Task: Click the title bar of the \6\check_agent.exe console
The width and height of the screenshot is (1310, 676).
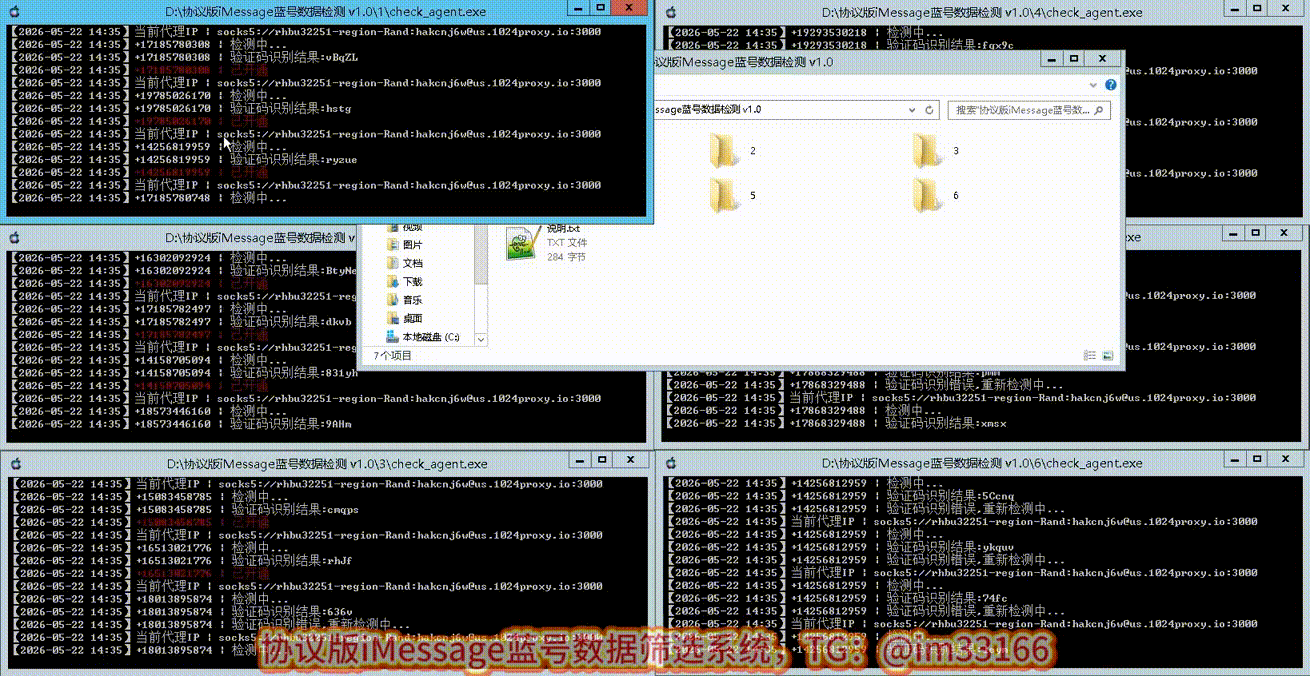Action: coord(981,464)
